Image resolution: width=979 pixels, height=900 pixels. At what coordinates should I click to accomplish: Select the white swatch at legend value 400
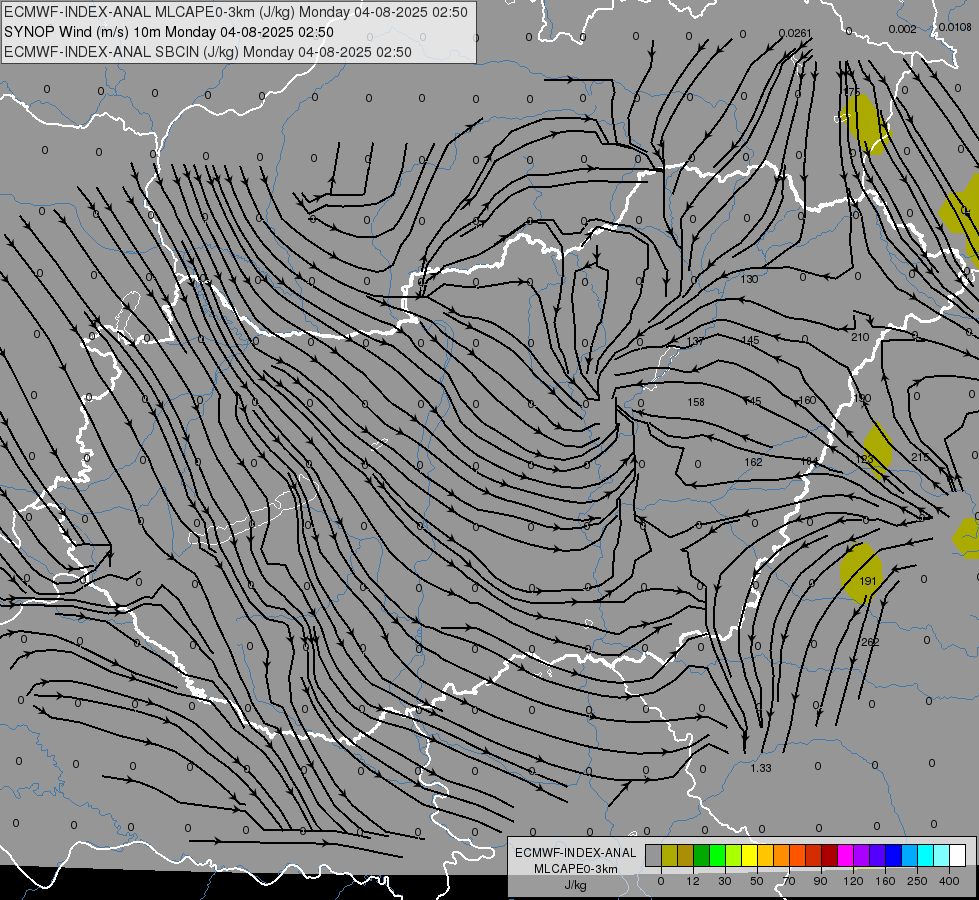958,855
